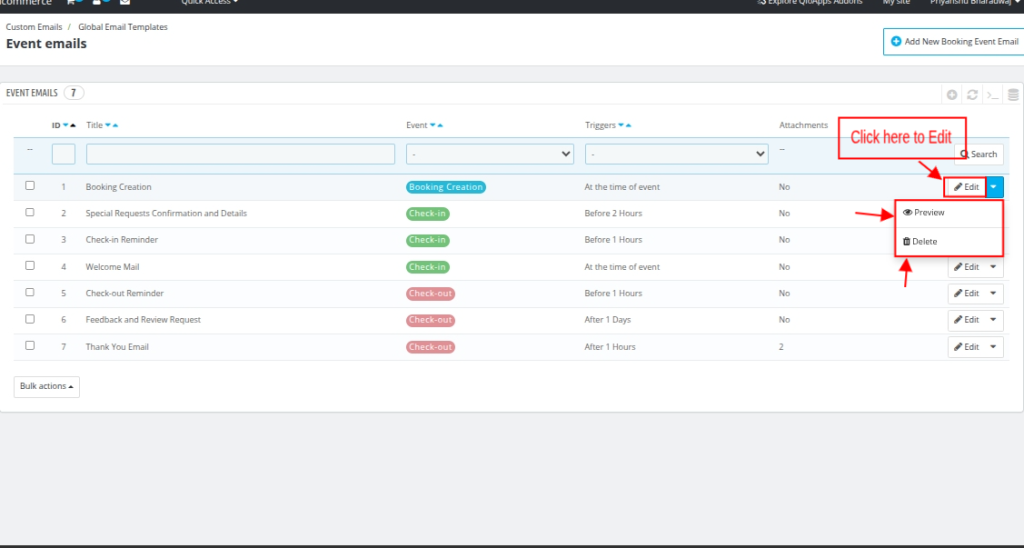Screen dimensions: 1024x548
Task: Open the Event filter dropdown
Action: coord(489,154)
